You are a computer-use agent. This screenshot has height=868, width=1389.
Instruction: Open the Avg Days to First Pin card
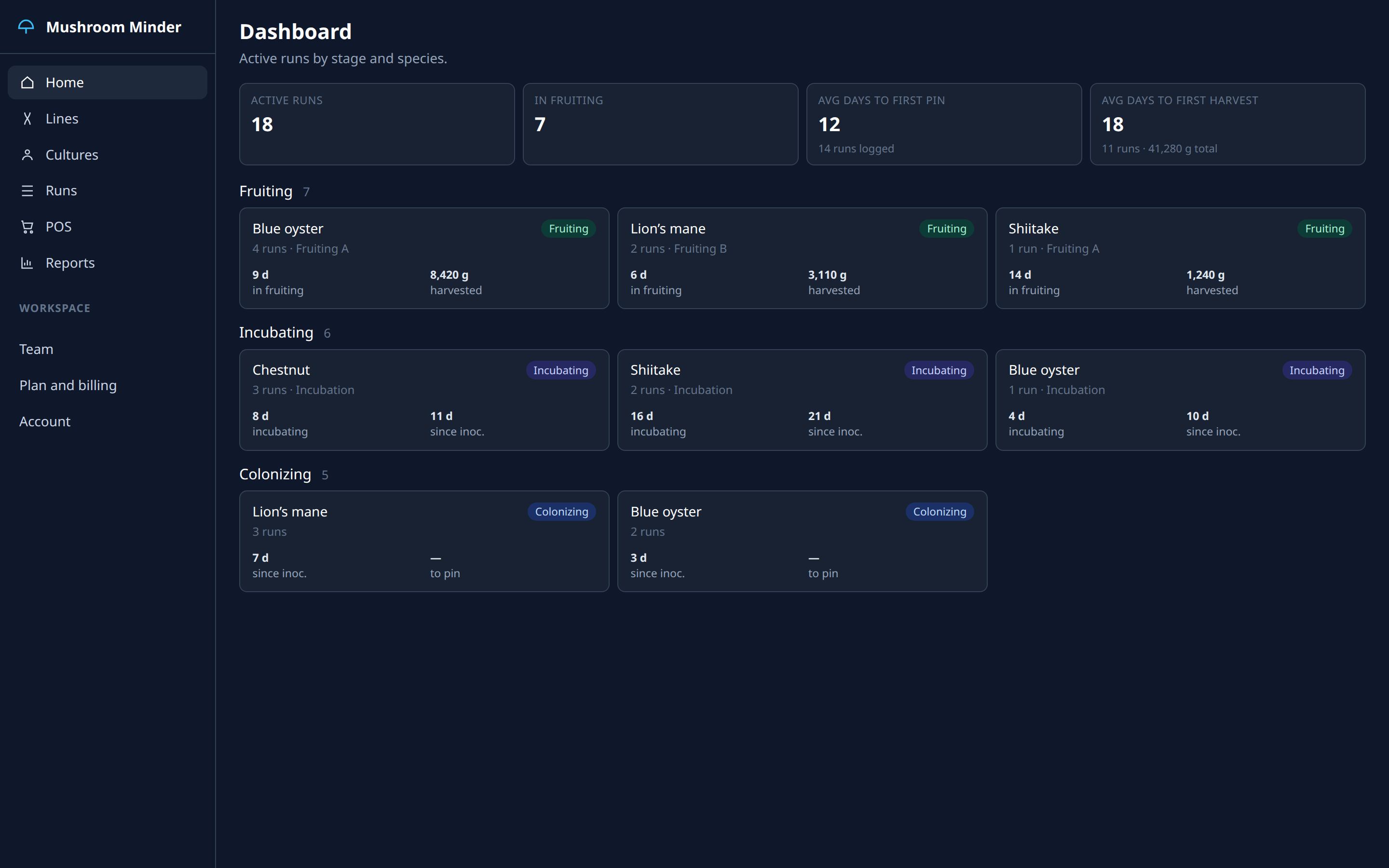click(943, 124)
